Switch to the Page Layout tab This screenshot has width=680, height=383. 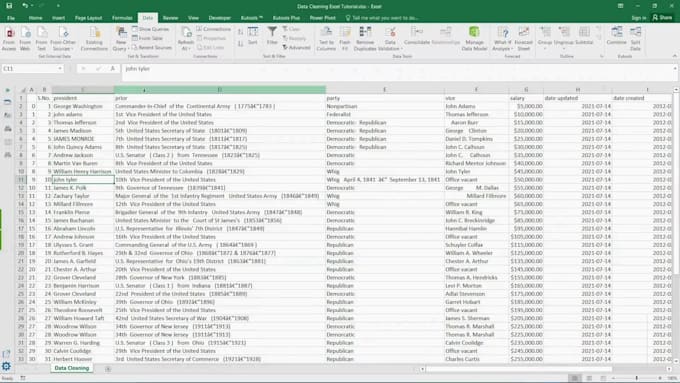click(x=88, y=18)
